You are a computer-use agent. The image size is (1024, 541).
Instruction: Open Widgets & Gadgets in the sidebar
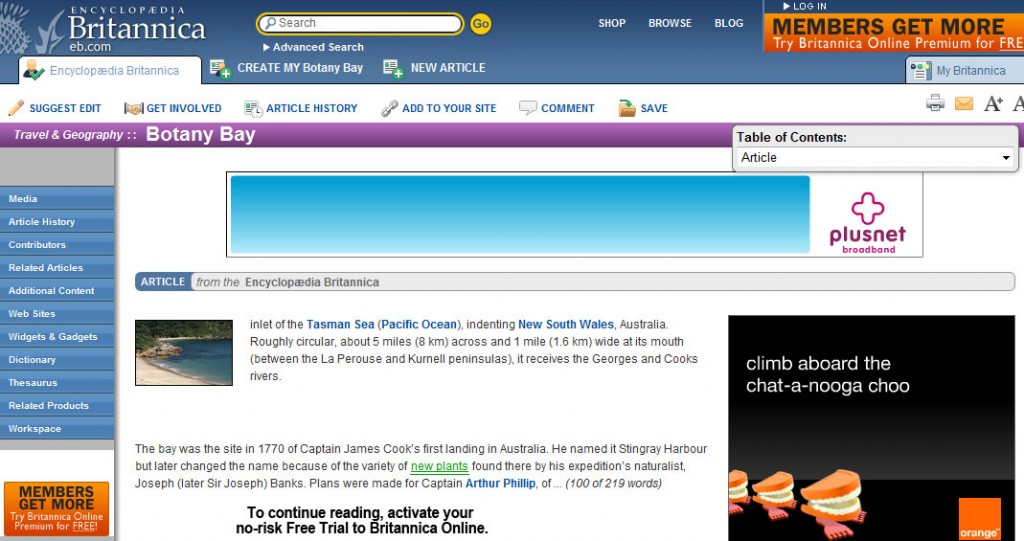[x=57, y=336]
